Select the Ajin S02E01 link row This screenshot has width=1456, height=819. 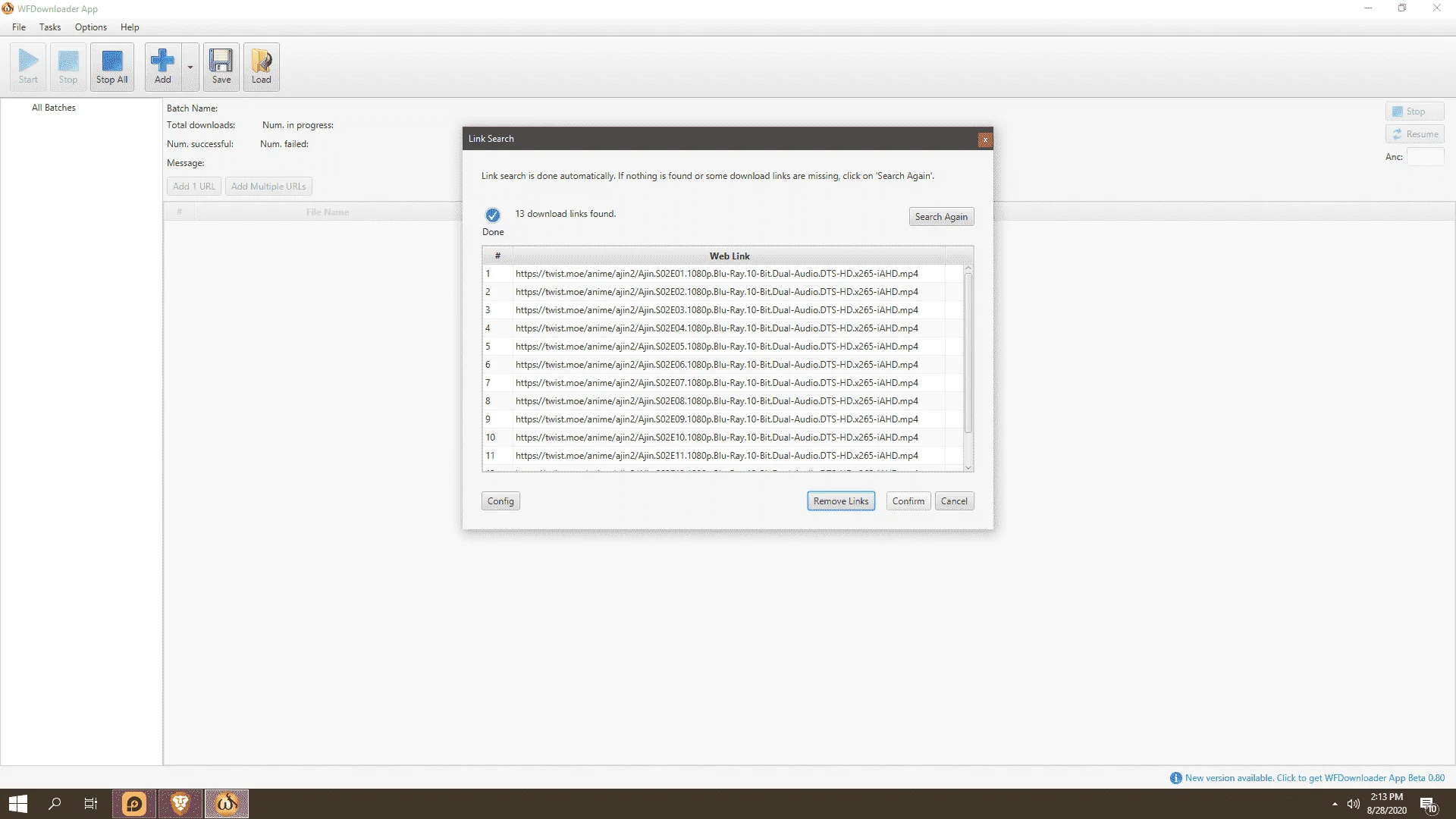(x=723, y=274)
